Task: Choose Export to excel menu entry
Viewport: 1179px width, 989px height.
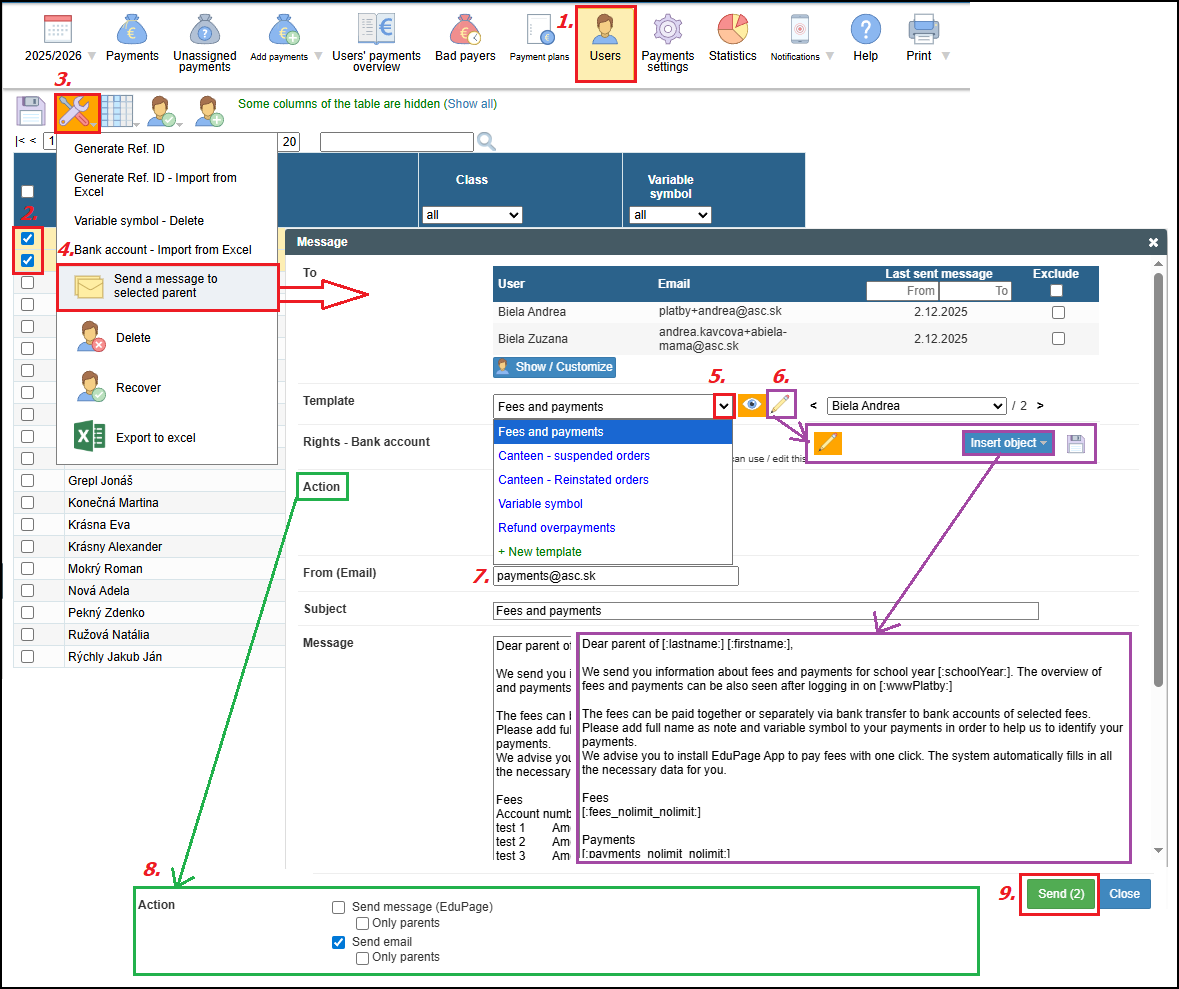Action: click(154, 437)
